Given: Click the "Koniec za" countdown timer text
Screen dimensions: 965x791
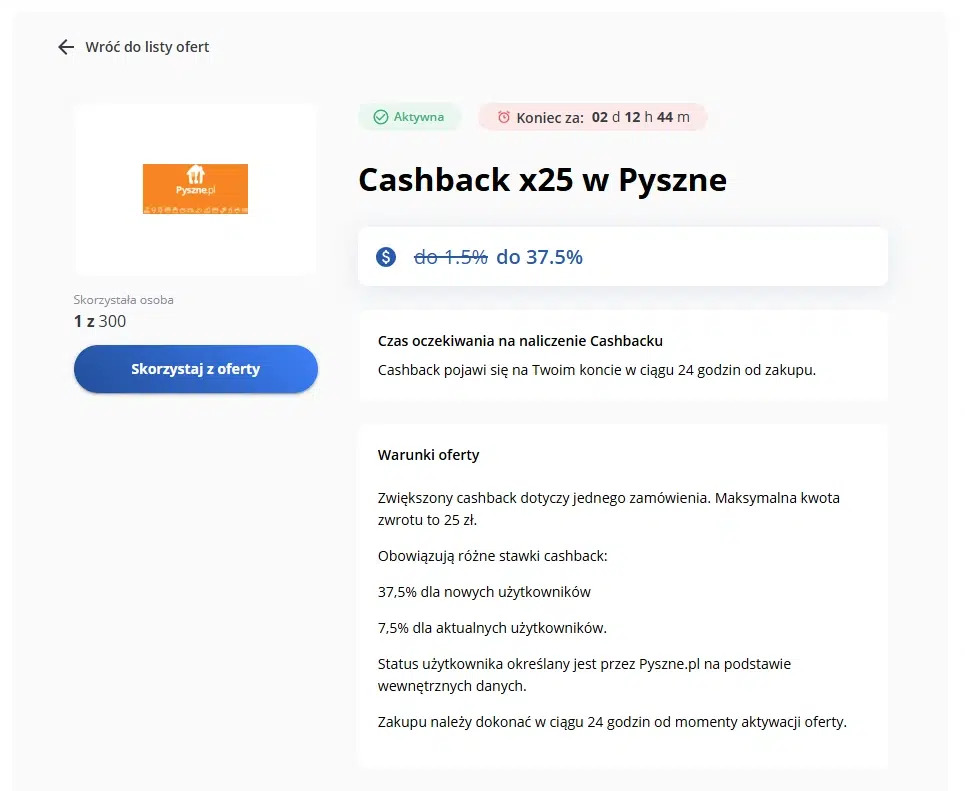Looking at the screenshot, I should pos(603,117).
